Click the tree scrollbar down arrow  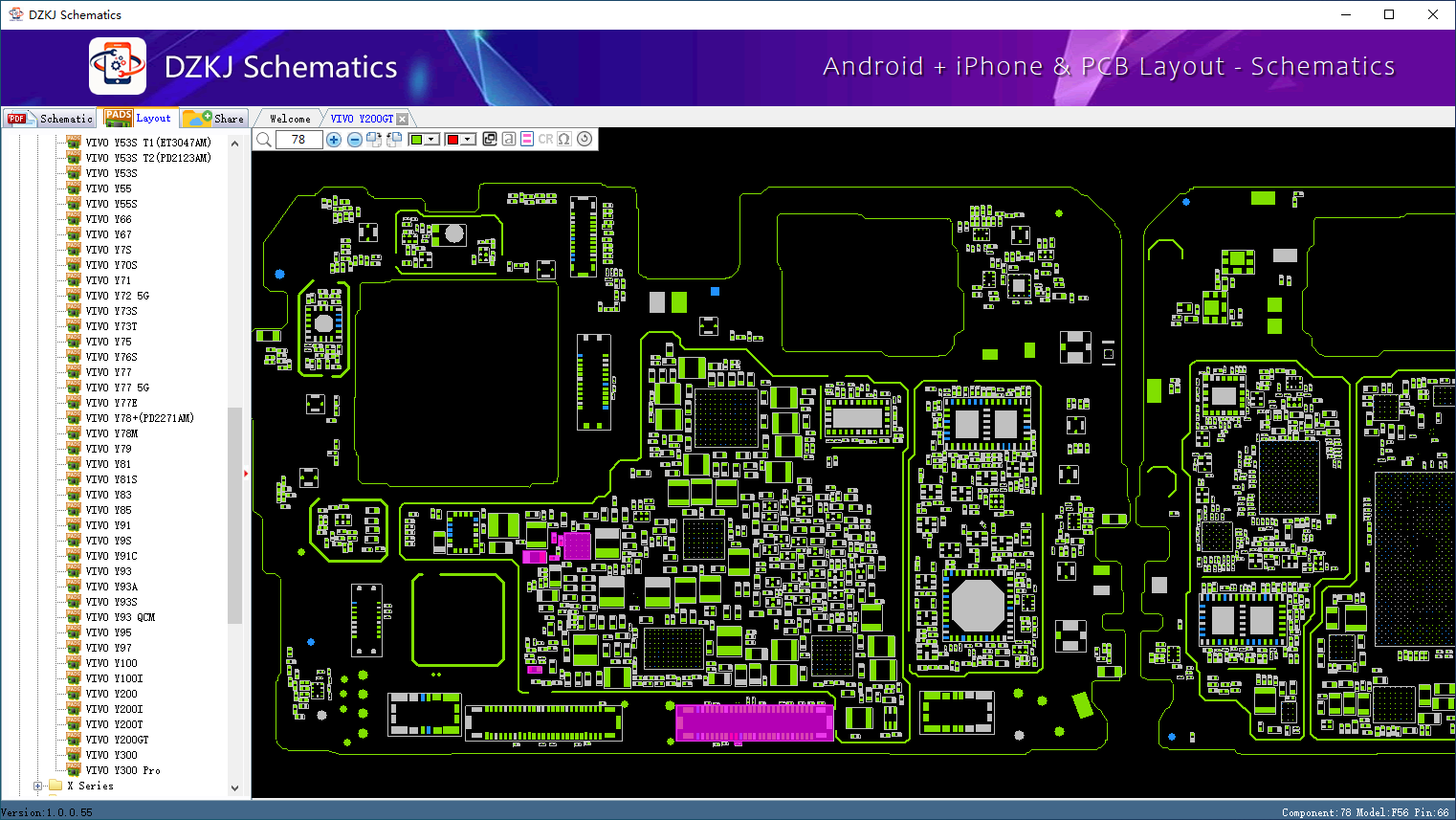[x=235, y=788]
